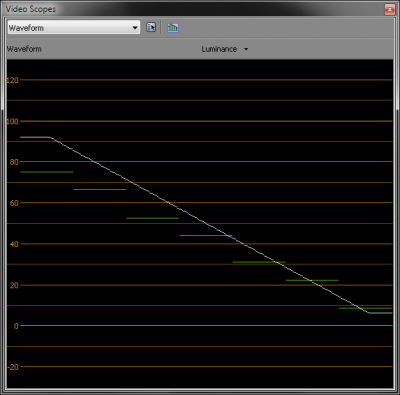Toggle Update Scopes While Playing icon
Viewport: 400px width, 395px height.
[173, 27]
